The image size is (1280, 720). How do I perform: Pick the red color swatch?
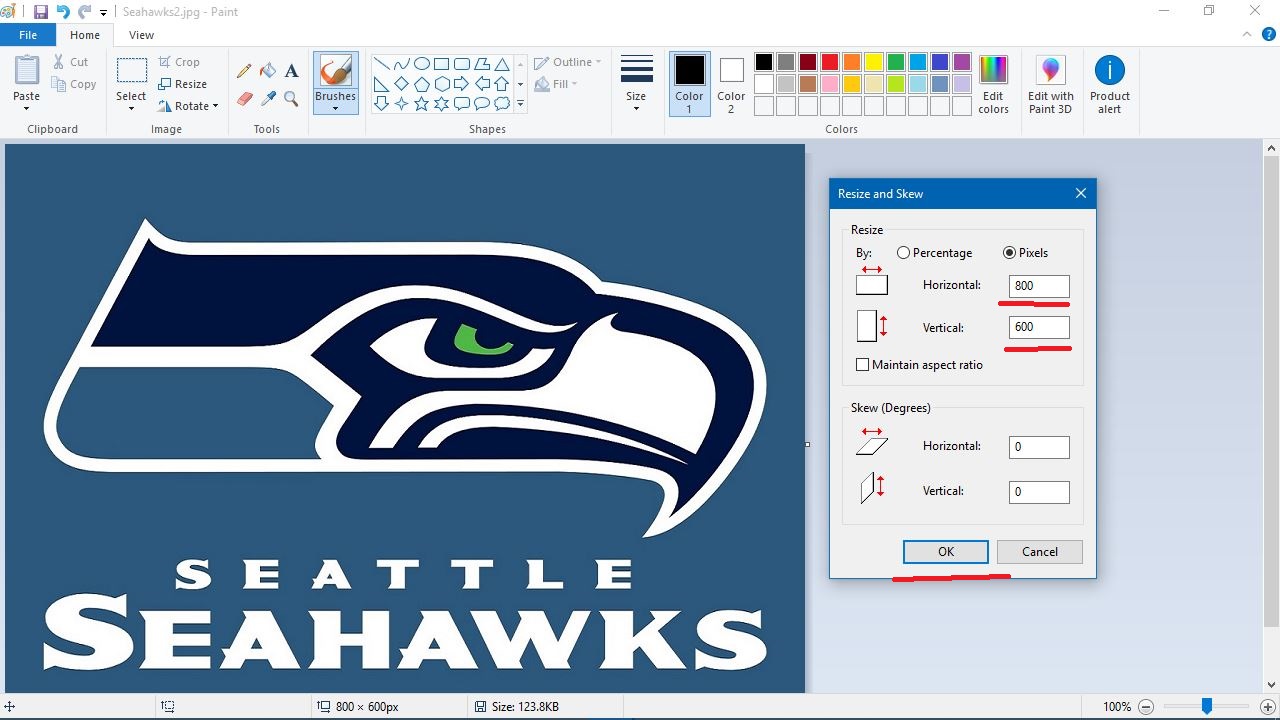click(x=829, y=62)
